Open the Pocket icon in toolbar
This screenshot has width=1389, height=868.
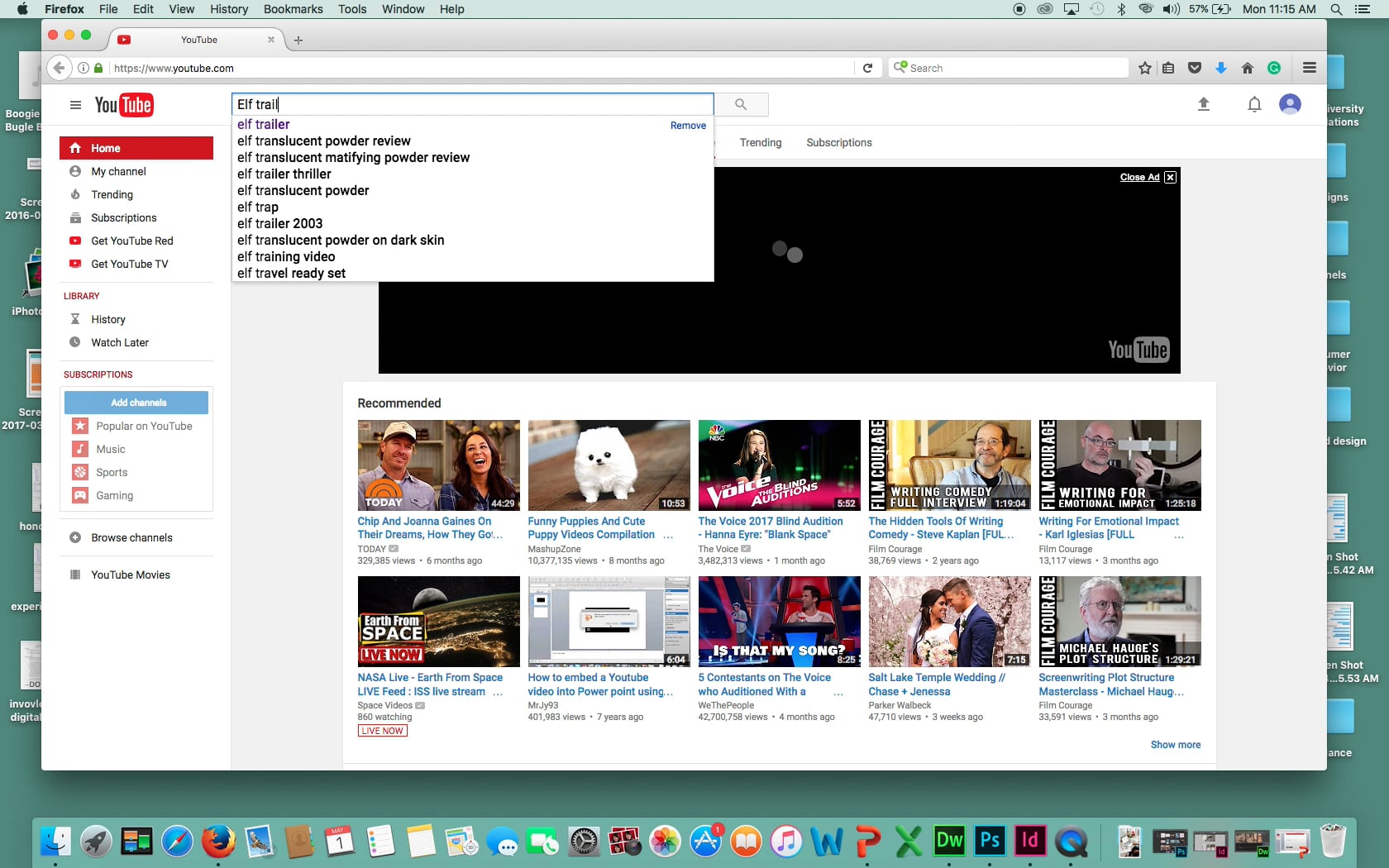pos(1195,68)
